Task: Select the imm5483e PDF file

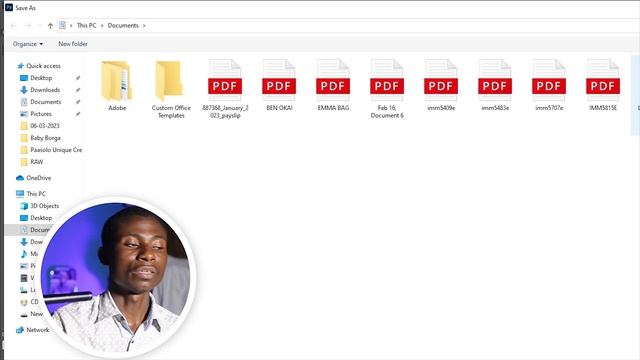Action: (495, 85)
